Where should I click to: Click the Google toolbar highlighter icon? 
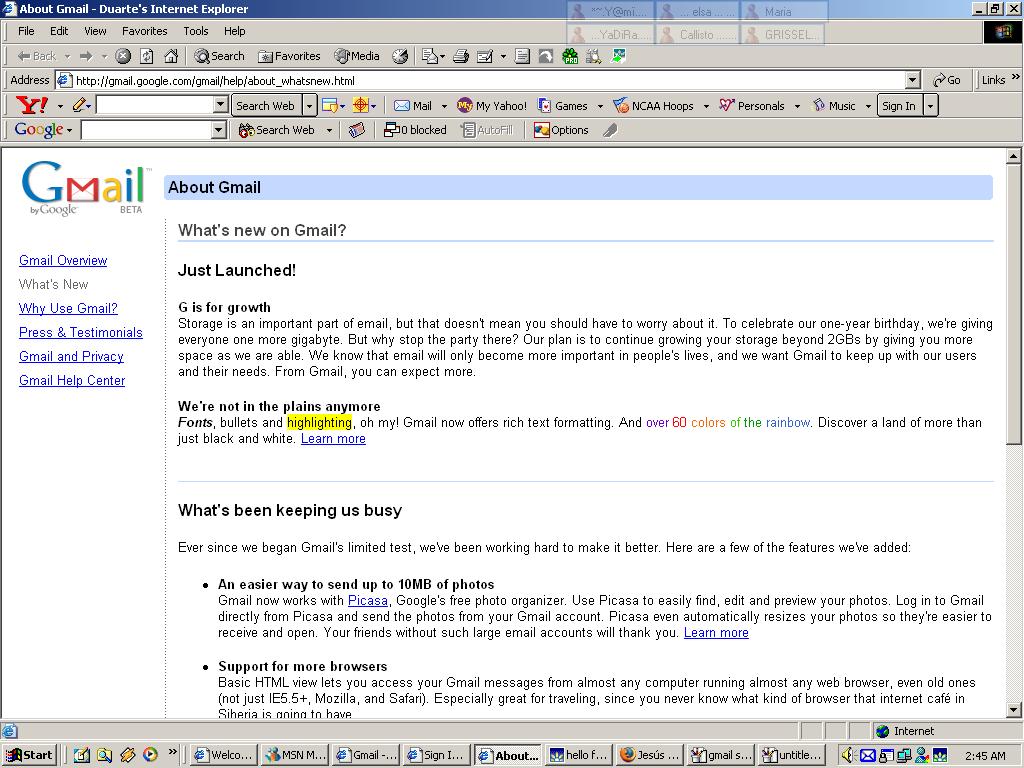610,130
